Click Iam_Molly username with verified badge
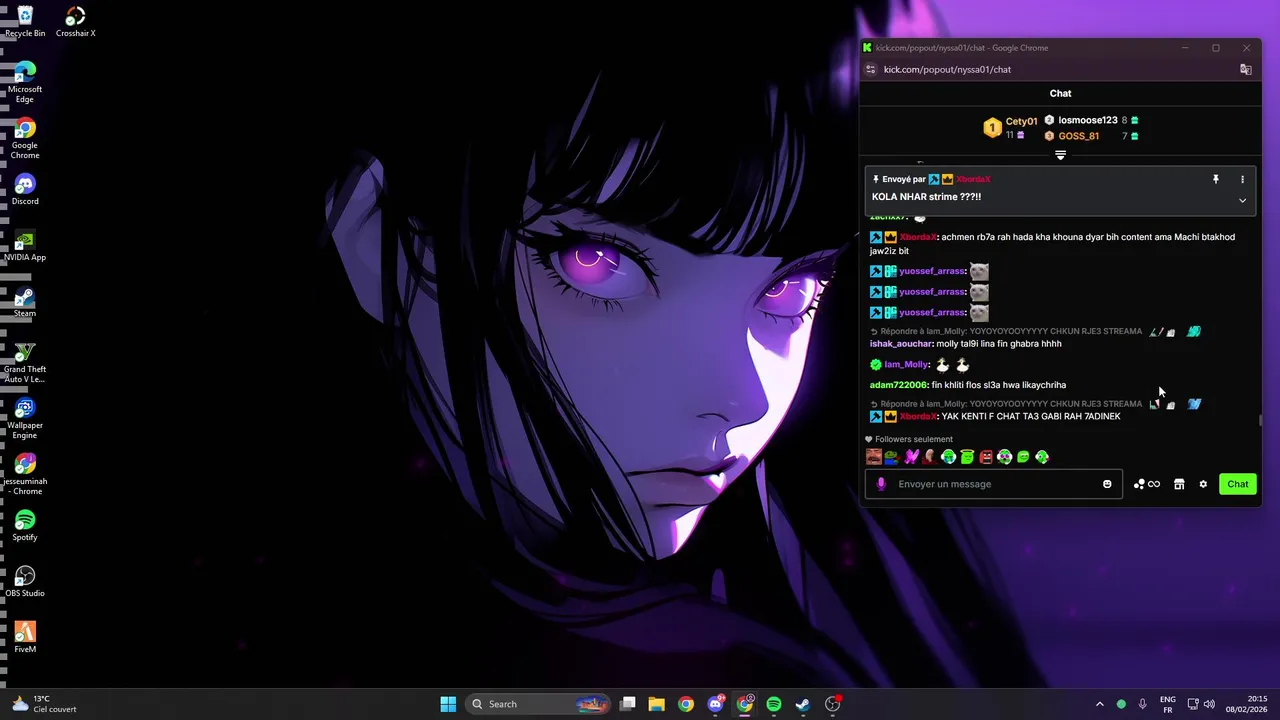The width and height of the screenshot is (1280, 720). click(x=906, y=365)
